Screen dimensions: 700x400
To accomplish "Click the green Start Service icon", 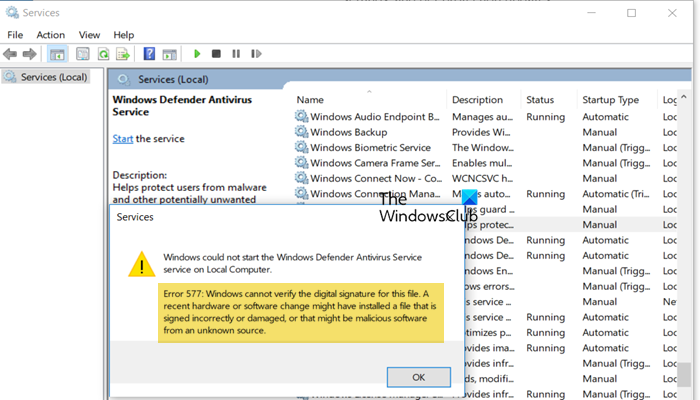I will click(x=197, y=54).
